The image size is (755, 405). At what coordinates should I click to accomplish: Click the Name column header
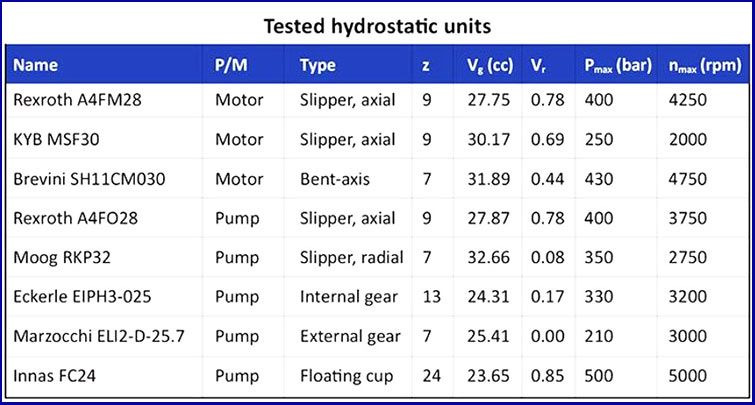coord(36,66)
